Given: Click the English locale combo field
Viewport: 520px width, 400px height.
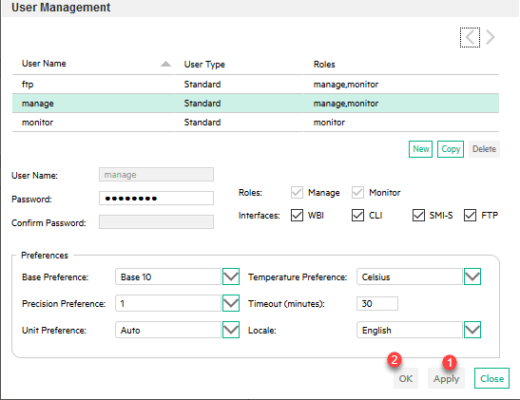Looking at the screenshot, I should 410,330.
